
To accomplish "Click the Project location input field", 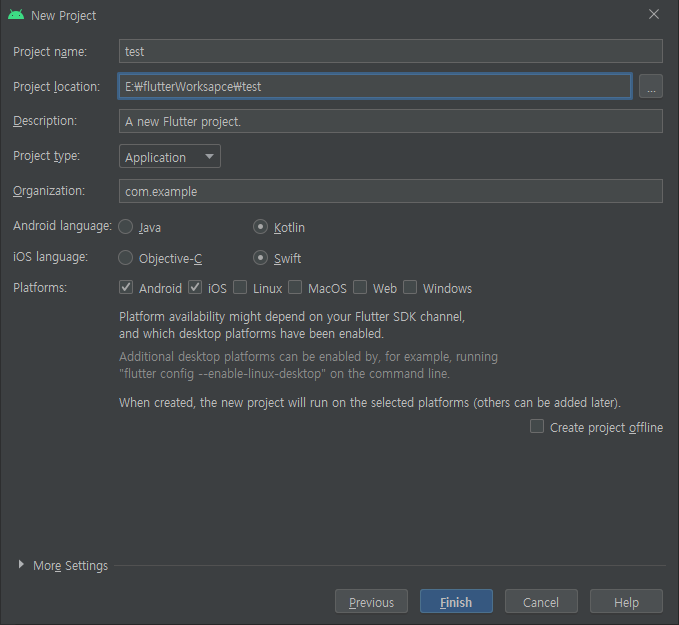I will (375, 86).
